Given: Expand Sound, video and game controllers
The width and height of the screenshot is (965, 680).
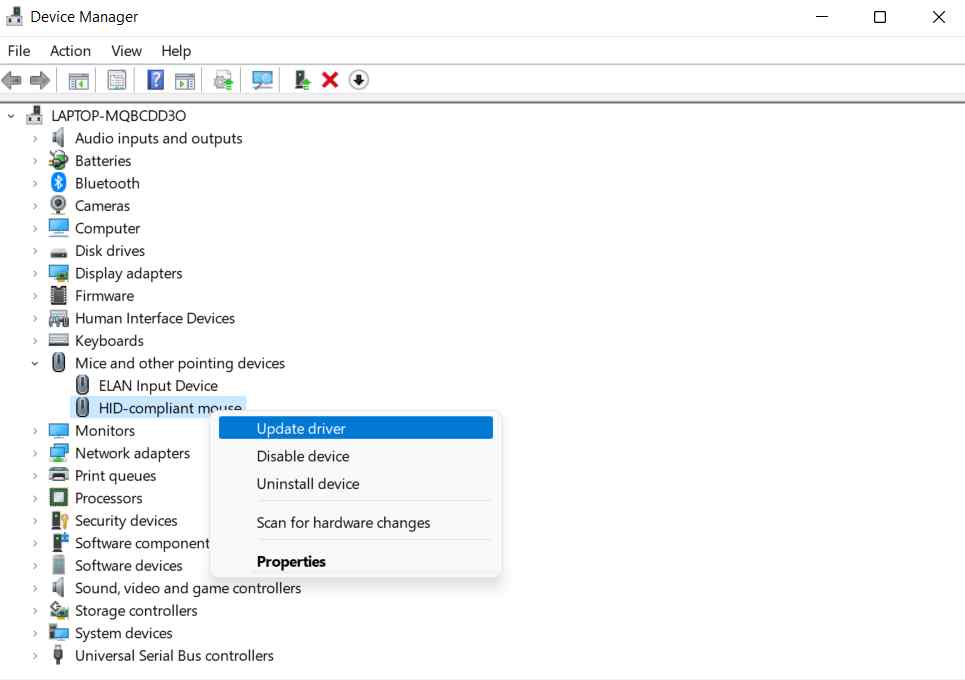Looking at the screenshot, I should click(35, 588).
